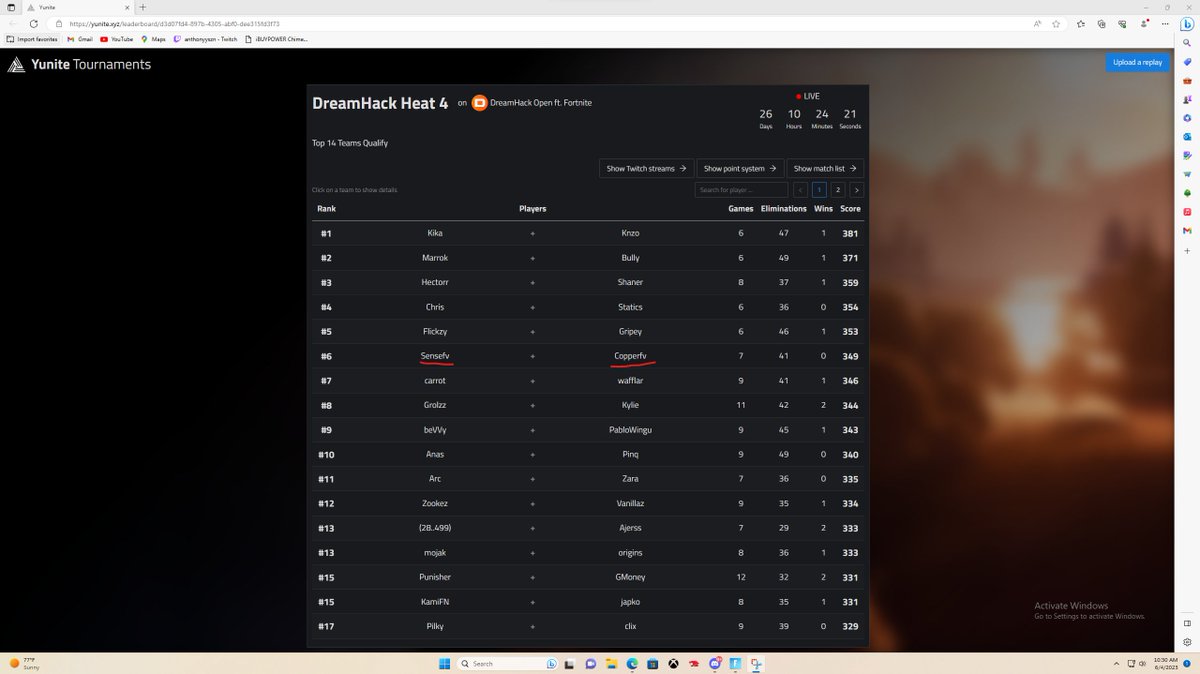Click player name clix in rank #17

[630, 626]
